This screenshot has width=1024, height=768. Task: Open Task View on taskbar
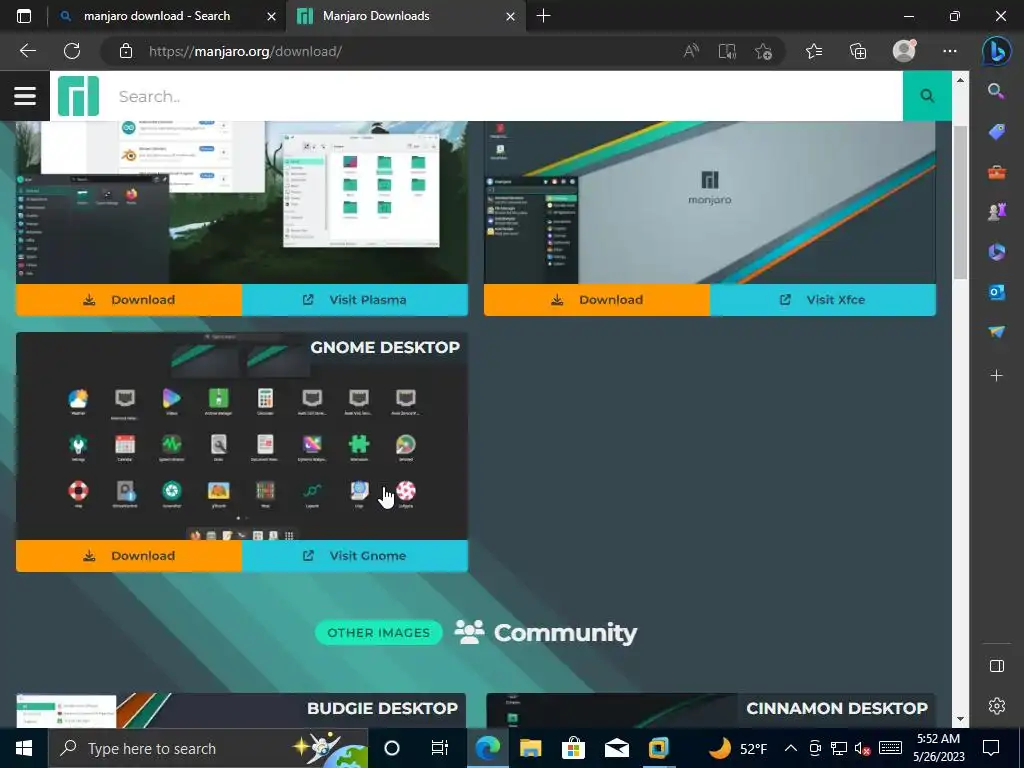(x=440, y=748)
